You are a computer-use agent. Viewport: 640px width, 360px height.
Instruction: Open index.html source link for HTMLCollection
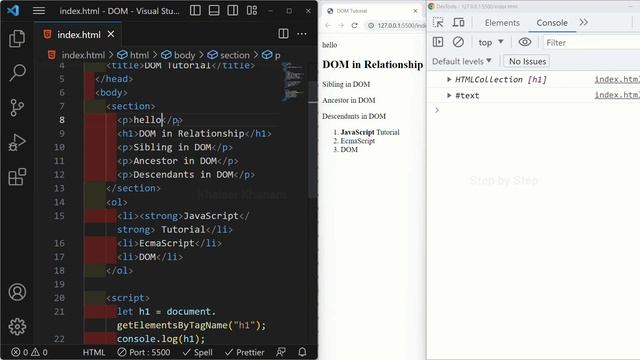(x=617, y=79)
